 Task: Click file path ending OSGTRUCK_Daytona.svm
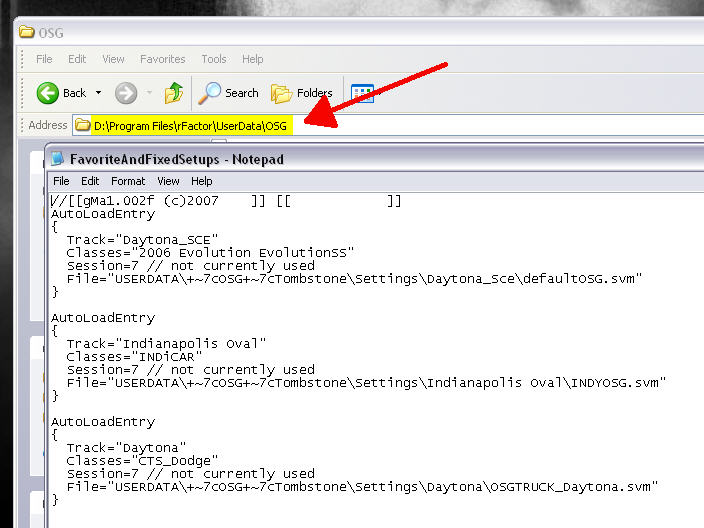[362, 487]
